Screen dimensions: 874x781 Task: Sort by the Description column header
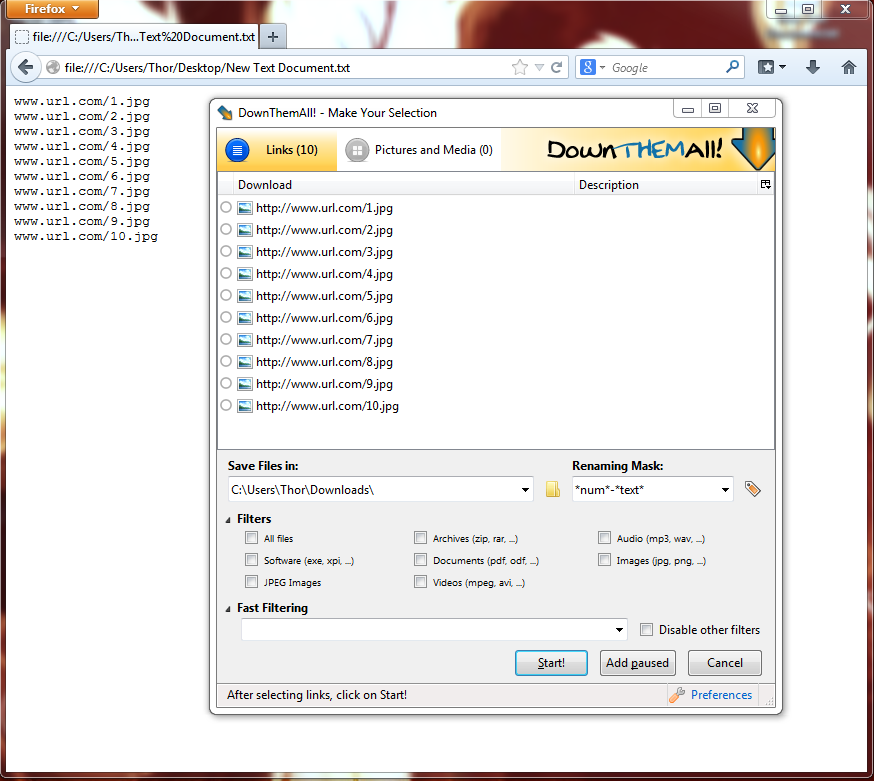tap(666, 185)
